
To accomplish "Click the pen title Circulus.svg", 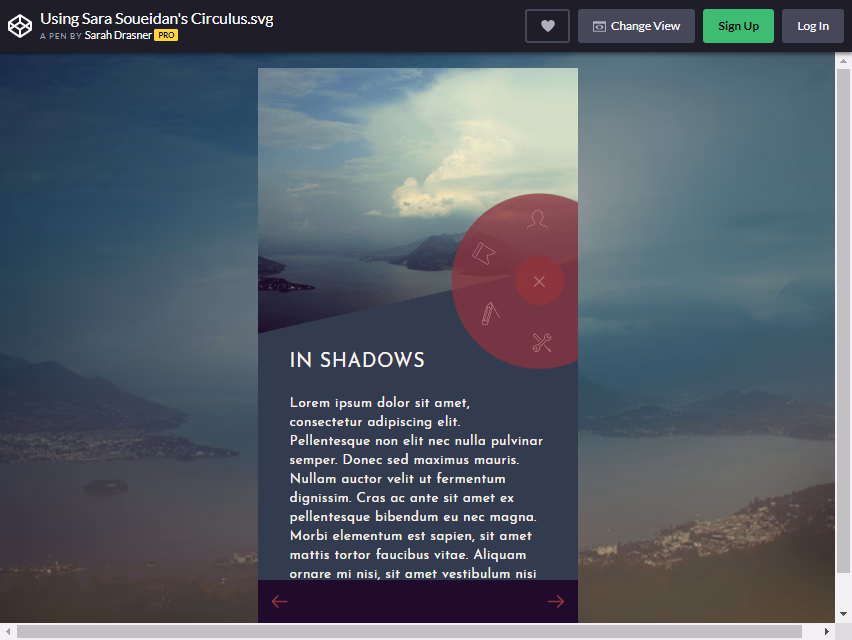I will tap(156, 19).
